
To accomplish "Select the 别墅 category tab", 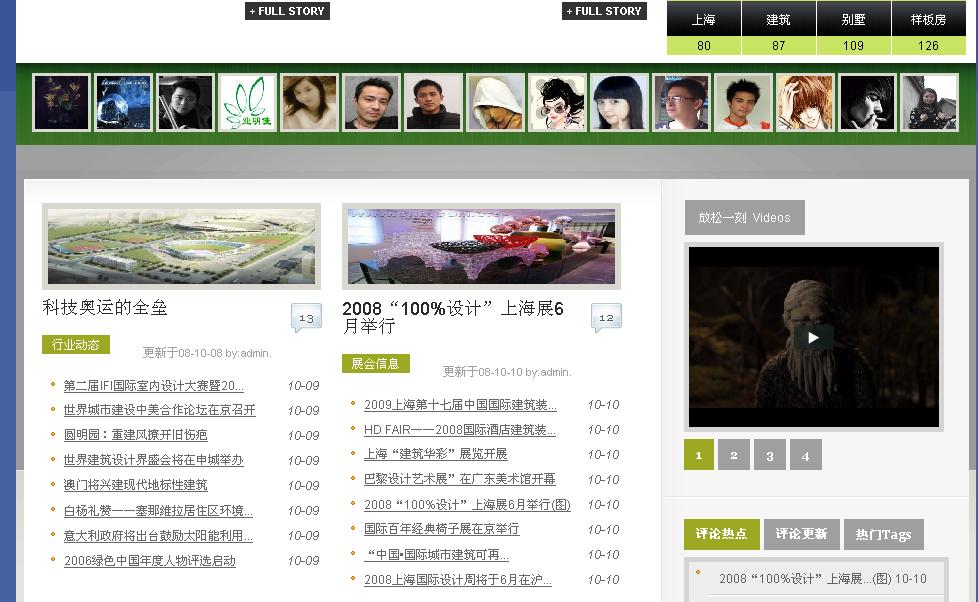I will (853, 19).
